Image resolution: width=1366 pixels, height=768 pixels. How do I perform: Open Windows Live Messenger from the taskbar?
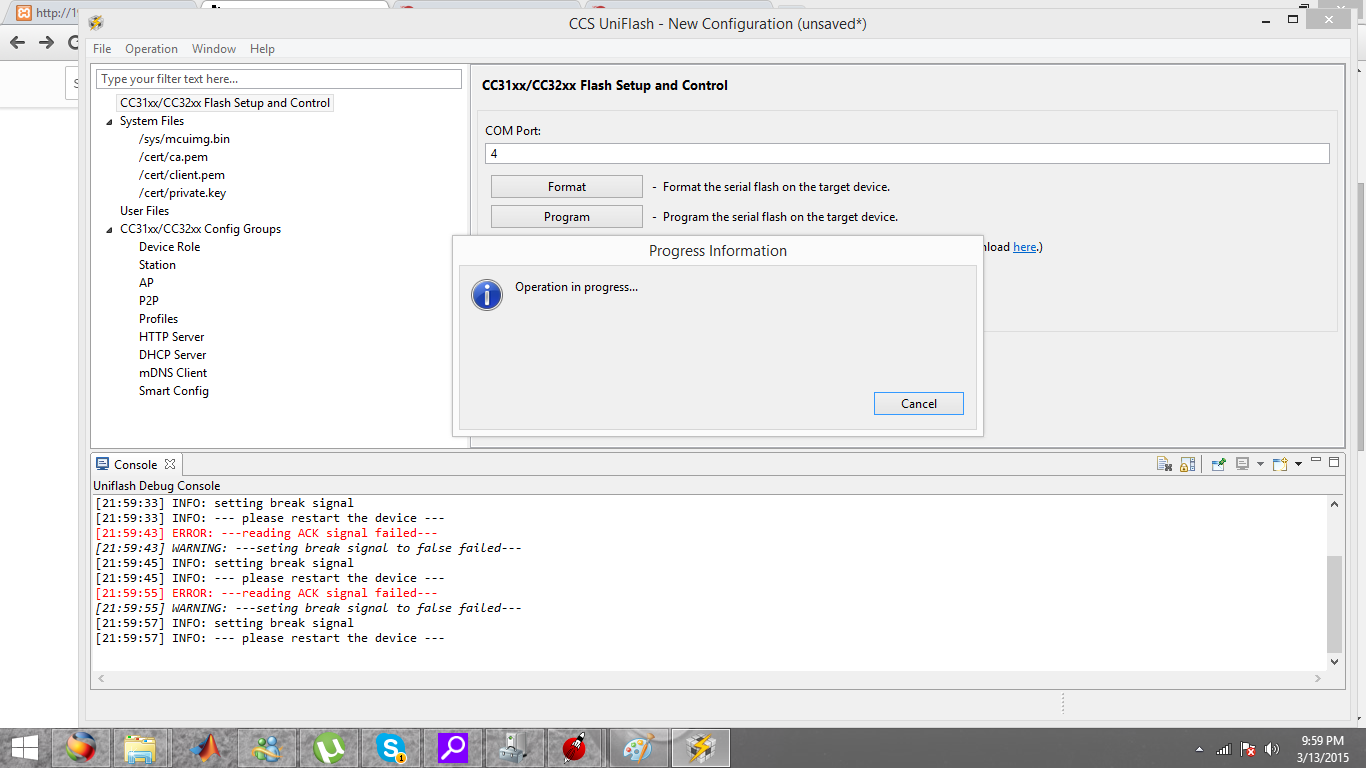point(268,748)
